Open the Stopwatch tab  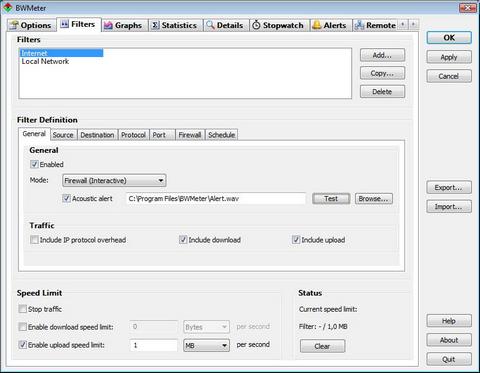coord(278,25)
